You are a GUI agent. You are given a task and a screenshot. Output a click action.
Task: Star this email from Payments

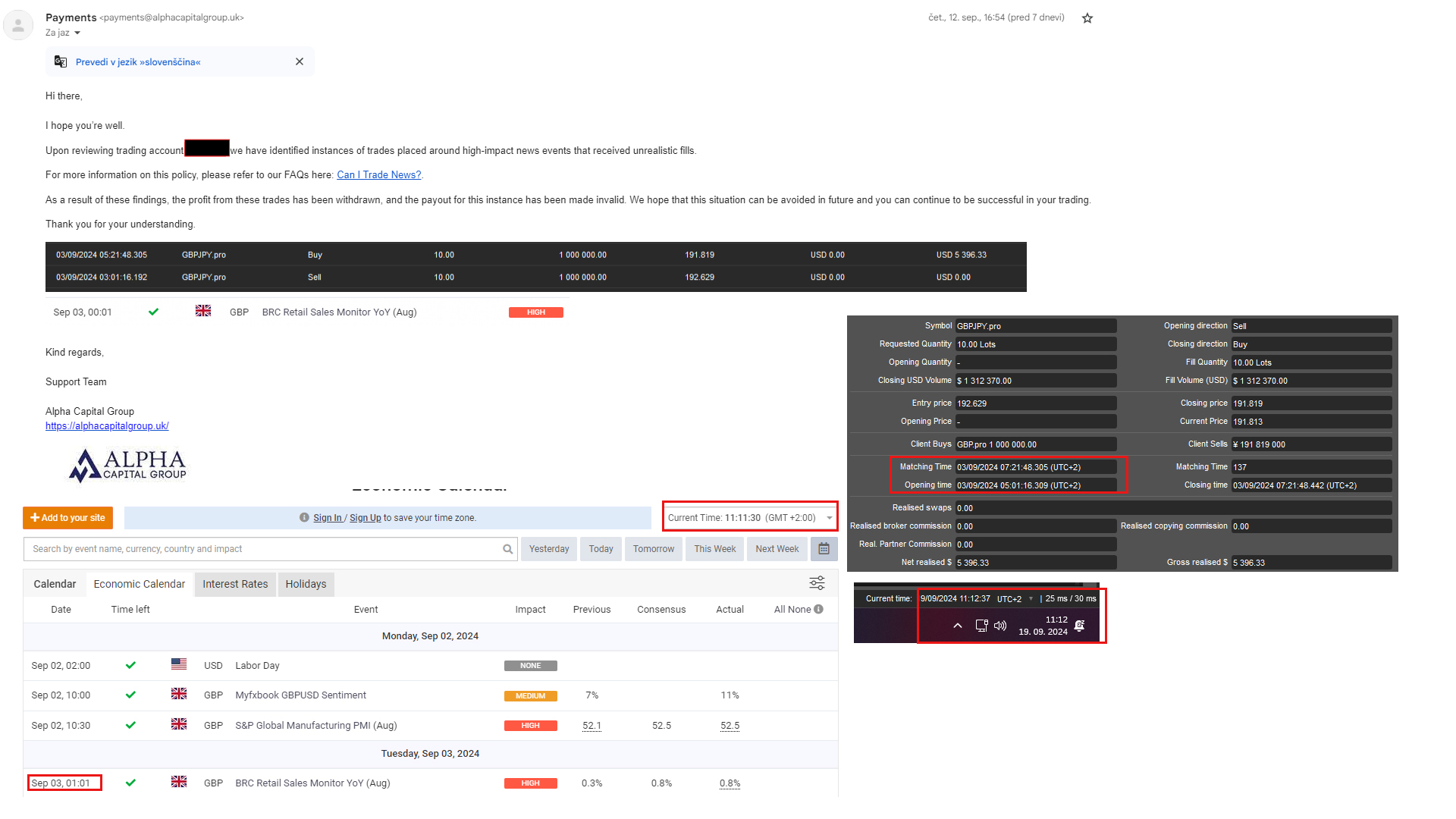pyautogui.click(x=1087, y=18)
